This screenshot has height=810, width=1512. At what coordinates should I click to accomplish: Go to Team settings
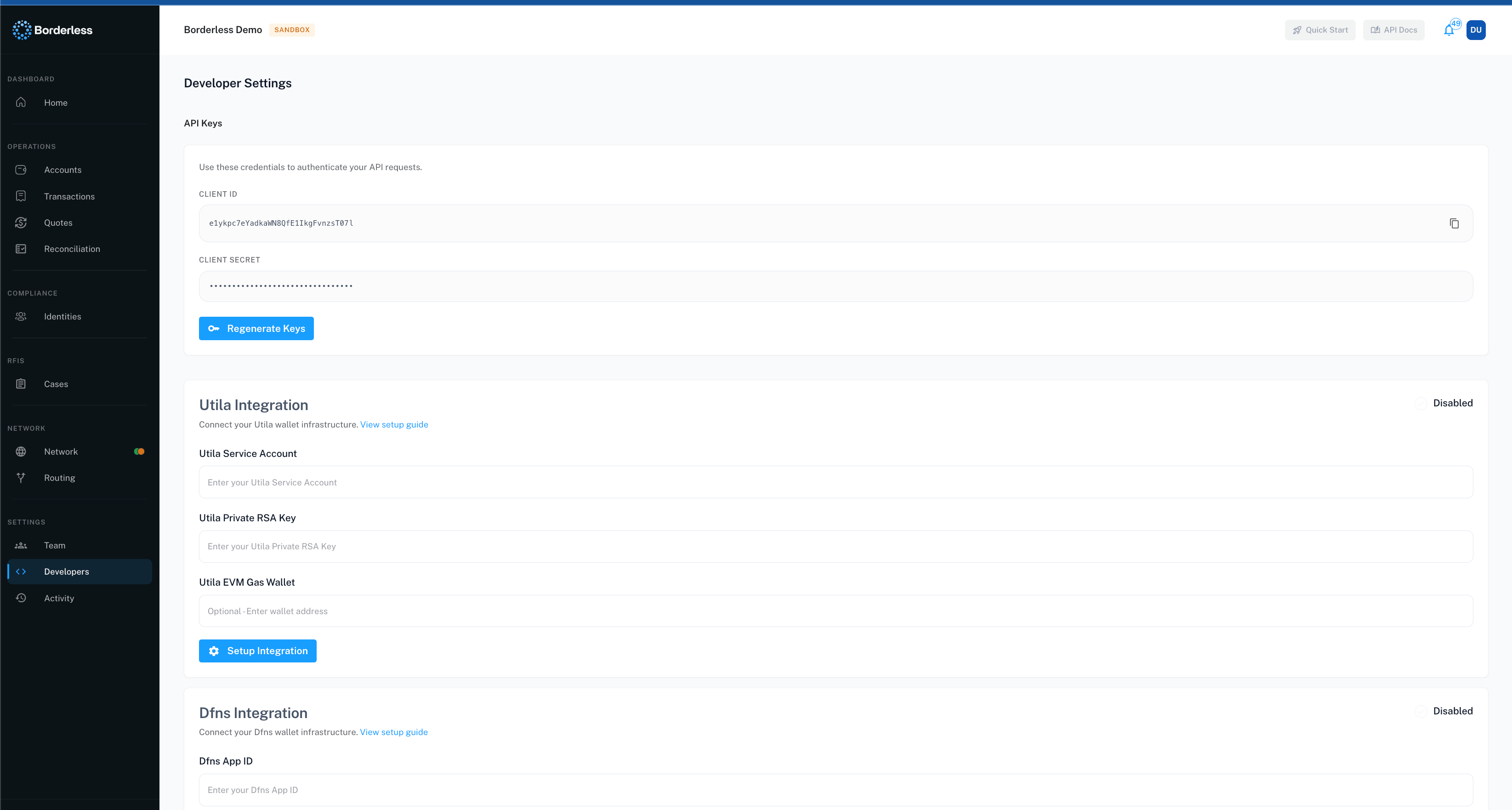[79, 545]
